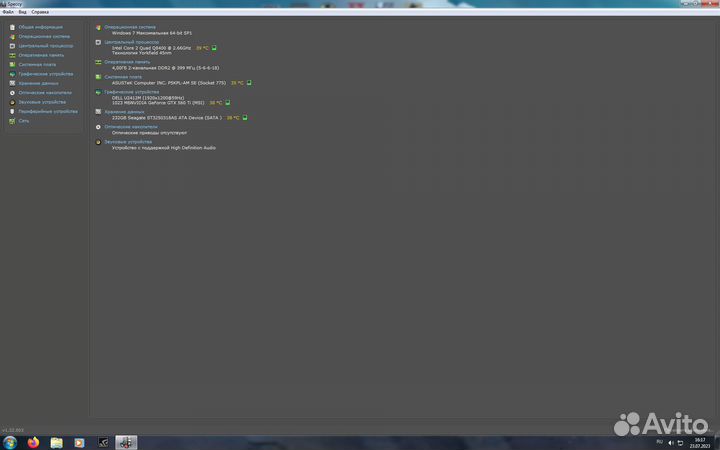Click the Seagate drive temperature value
The image size is (720, 450).
tap(233, 118)
